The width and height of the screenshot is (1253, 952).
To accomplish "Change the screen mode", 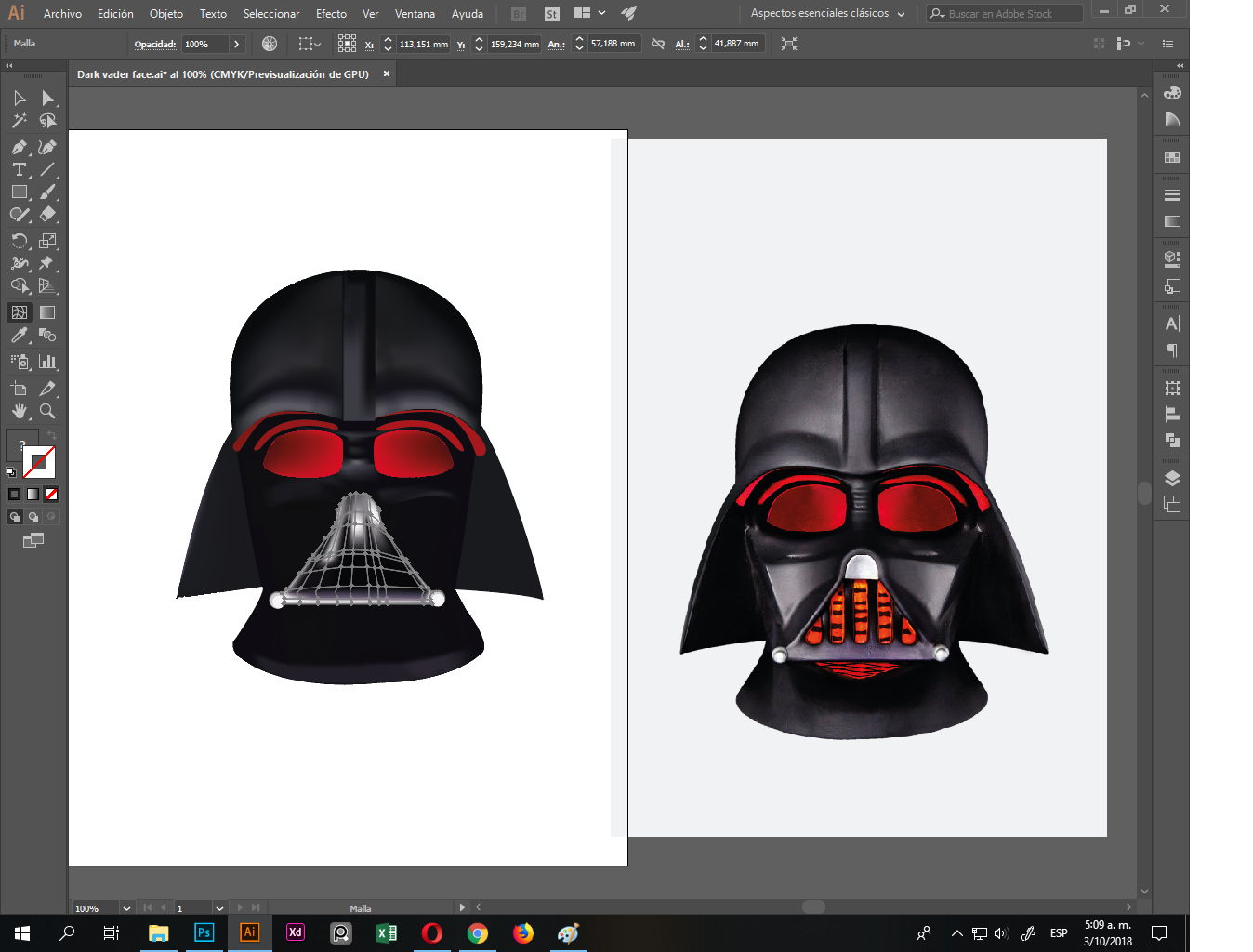I will [33, 540].
